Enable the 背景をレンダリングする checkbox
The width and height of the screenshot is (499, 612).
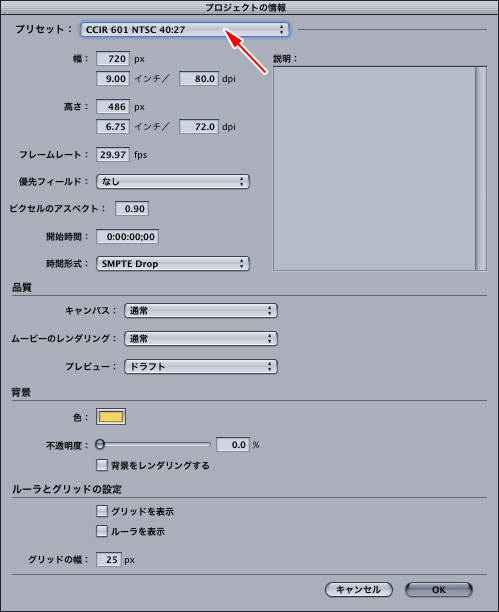coord(102,465)
